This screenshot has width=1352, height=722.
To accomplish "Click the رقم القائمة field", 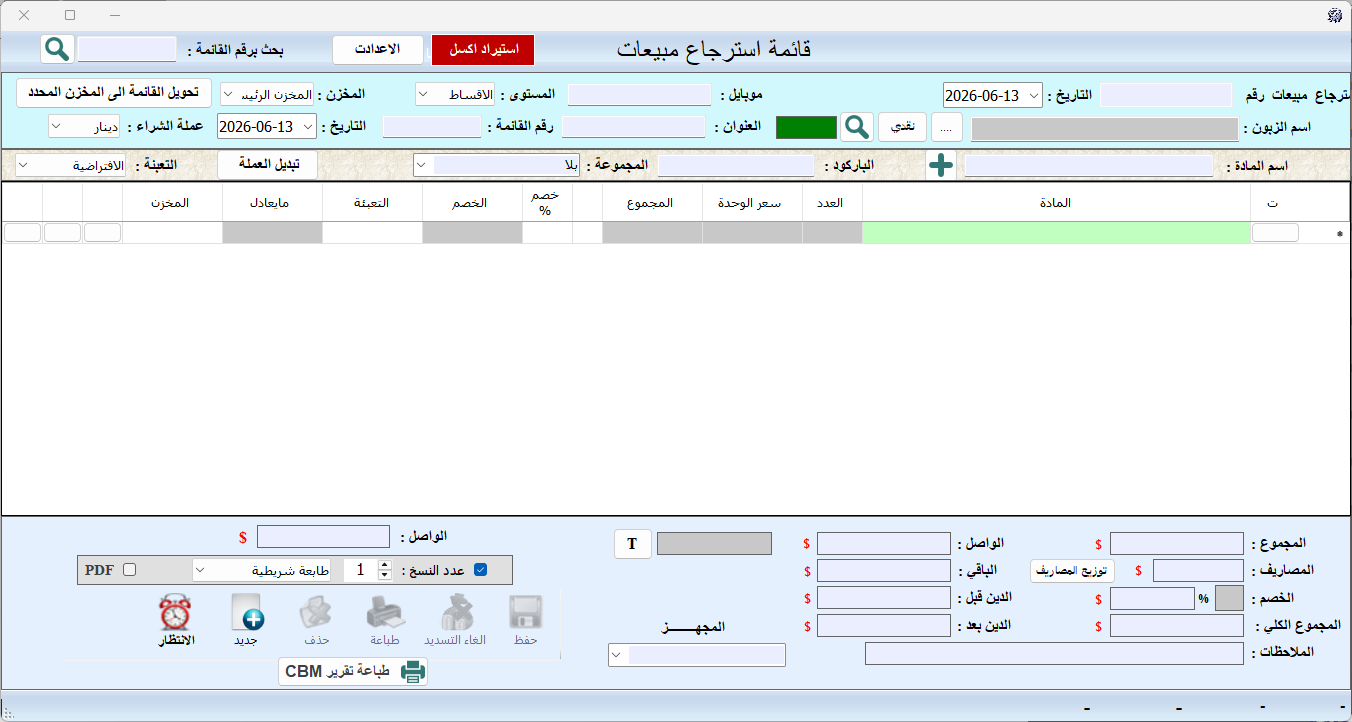I will (x=432, y=127).
